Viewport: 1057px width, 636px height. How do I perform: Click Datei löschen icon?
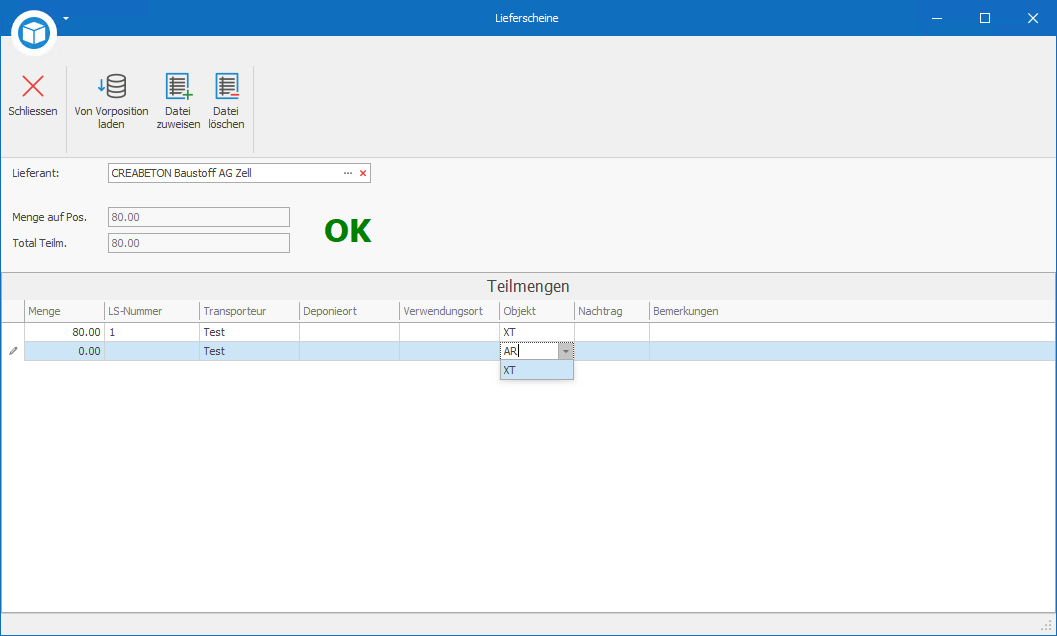tap(226, 86)
